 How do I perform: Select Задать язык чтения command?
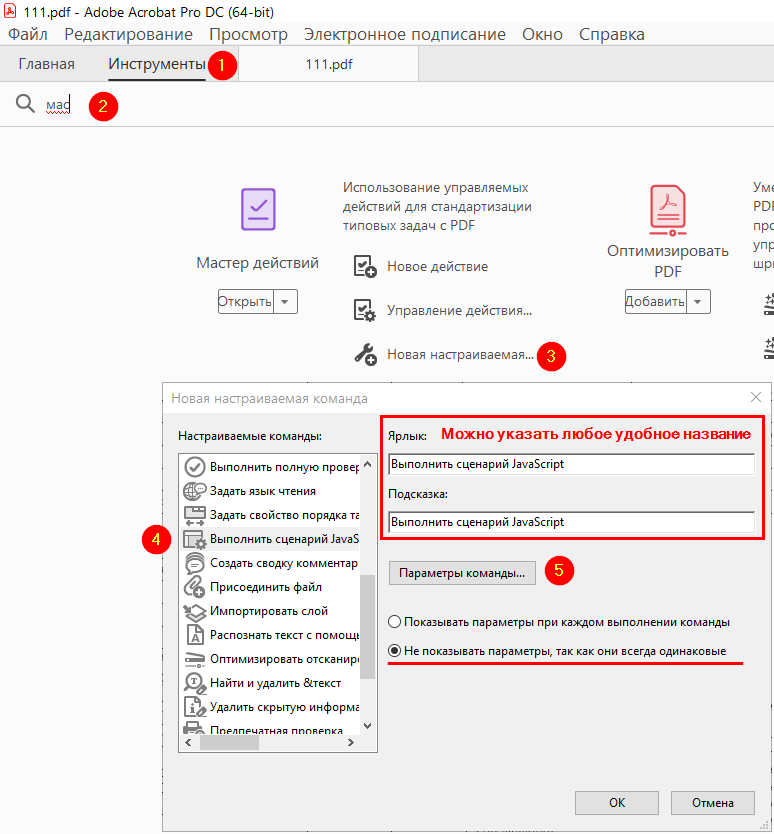click(x=262, y=491)
